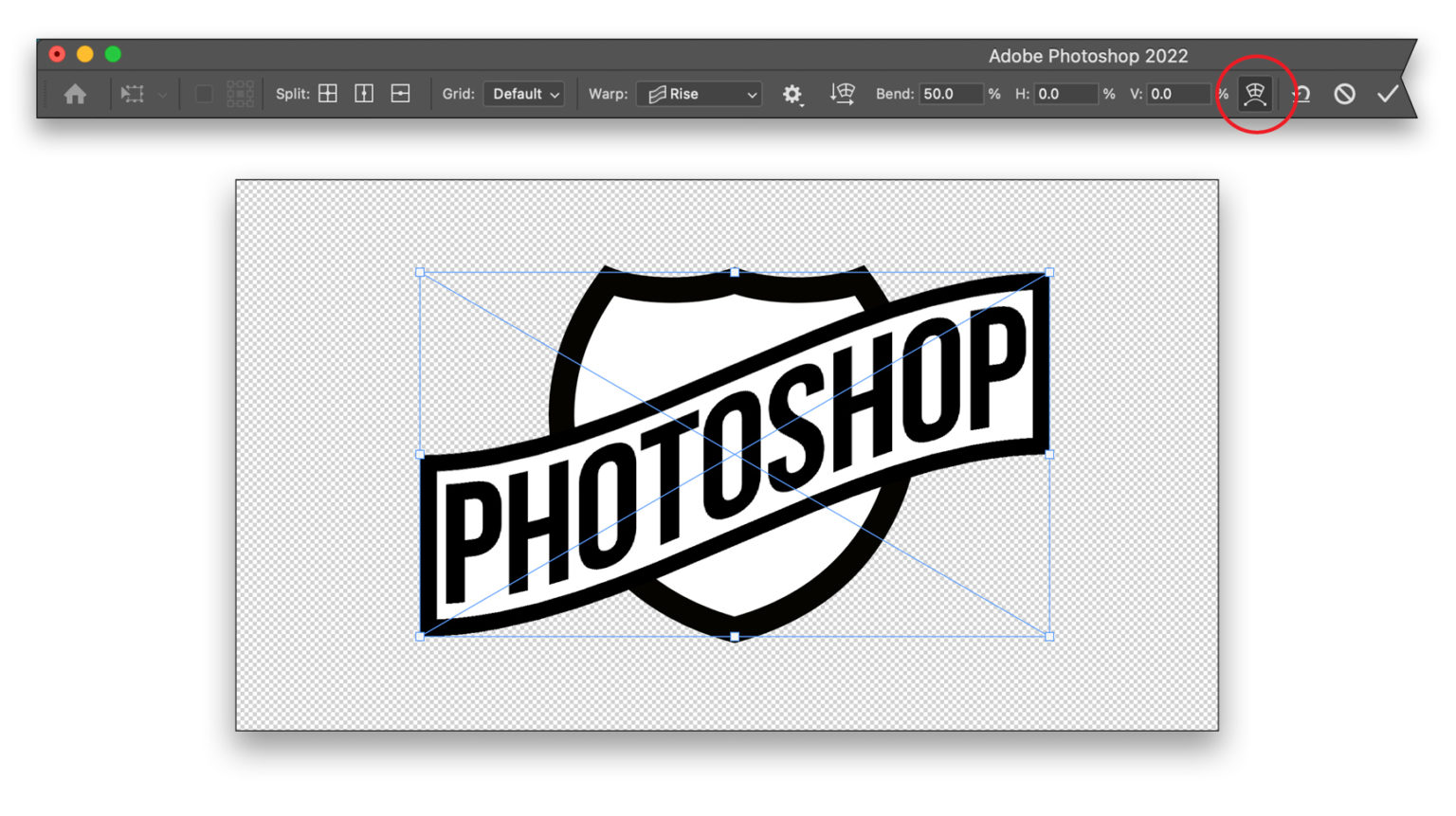Enable the relative positioning toggle
The height and width of the screenshot is (816, 1456).
coord(239,94)
